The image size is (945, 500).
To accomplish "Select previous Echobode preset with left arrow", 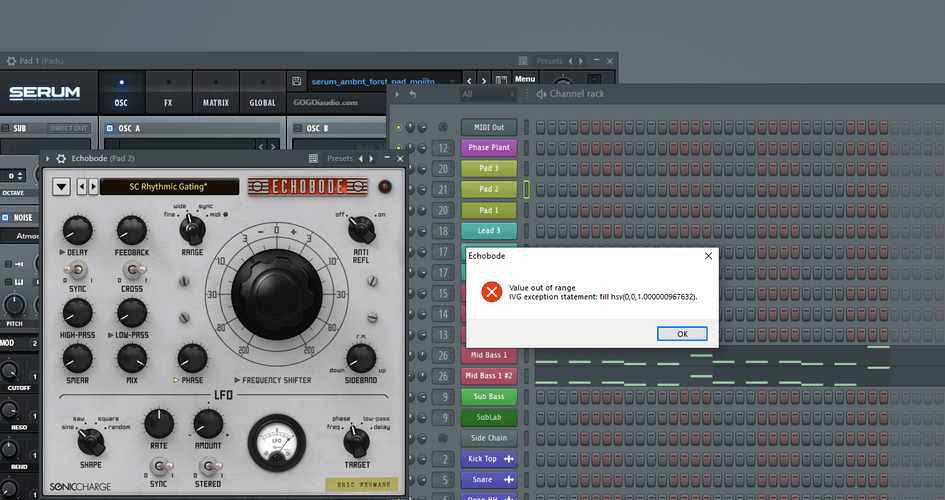I will tap(82, 187).
